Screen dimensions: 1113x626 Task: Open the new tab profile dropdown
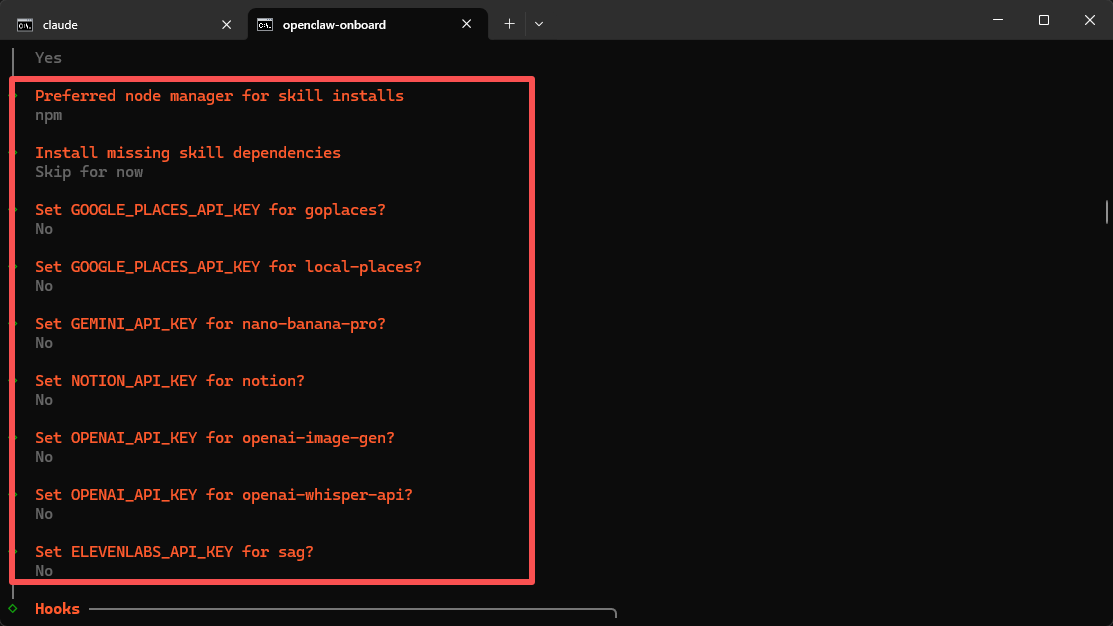point(539,24)
